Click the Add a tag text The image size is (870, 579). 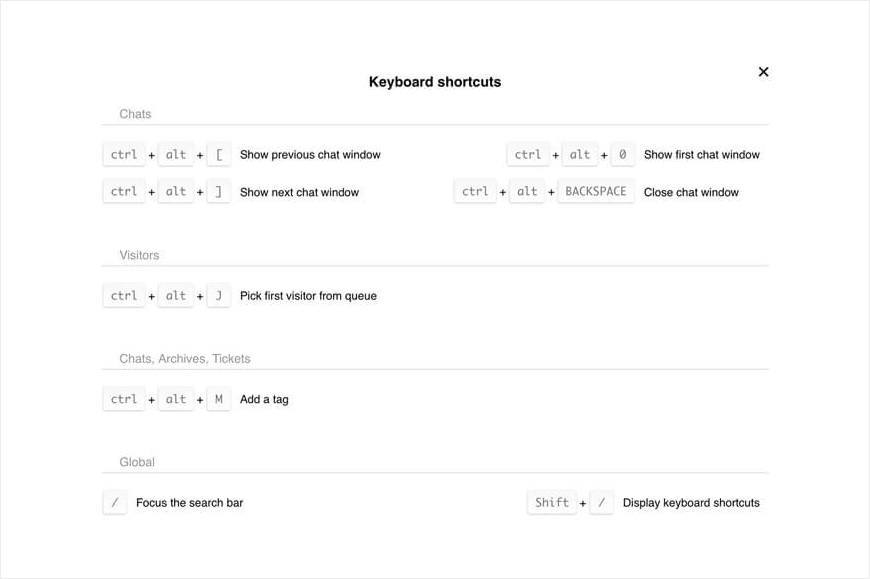point(264,399)
